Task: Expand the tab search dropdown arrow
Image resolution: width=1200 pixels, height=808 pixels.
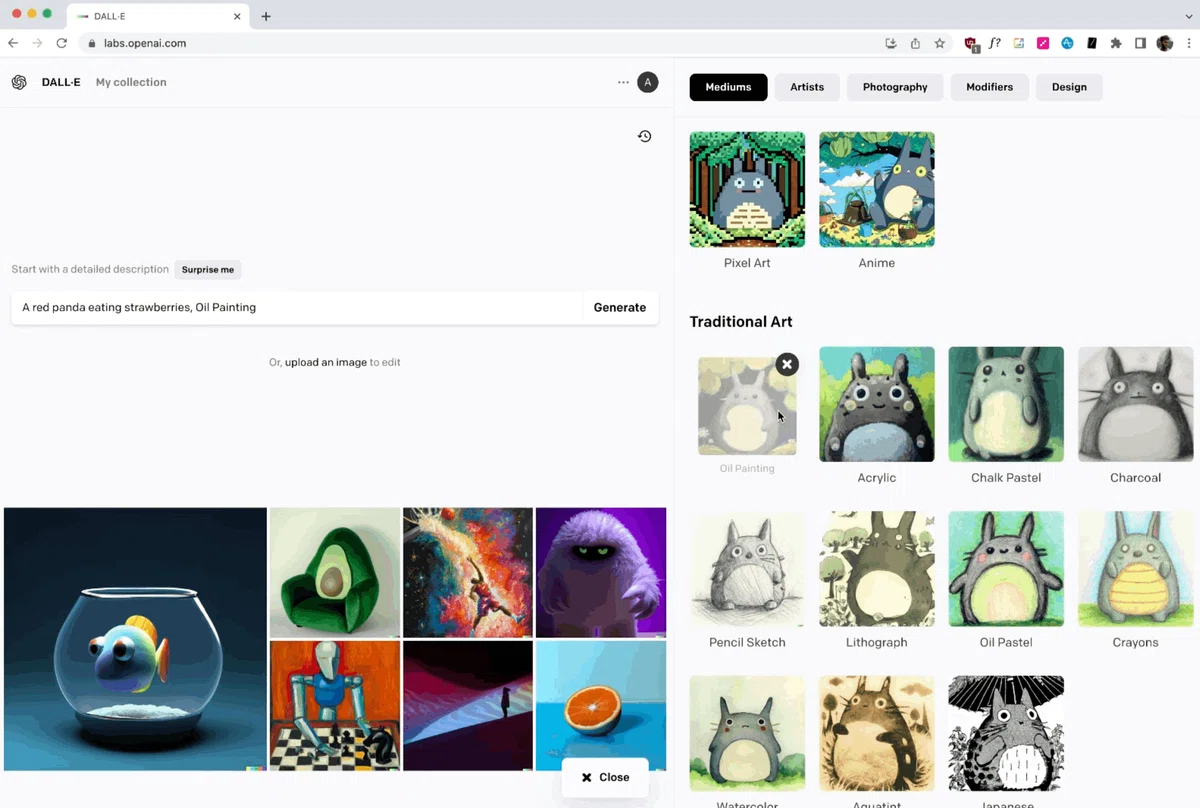Action: 1189,16
